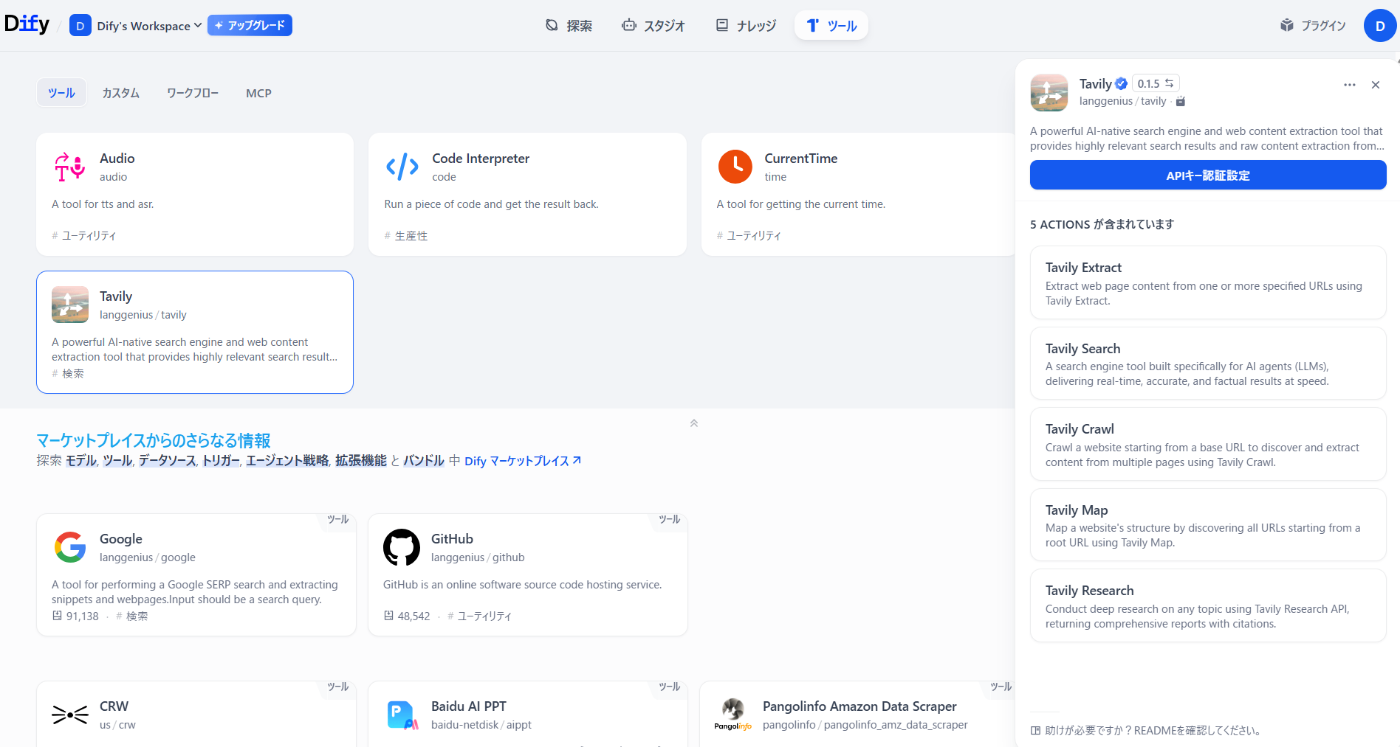1400x747 pixels.
Task: Click the トリガー link in marketplace text
Action: pyautogui.click(x=221, y=461)
